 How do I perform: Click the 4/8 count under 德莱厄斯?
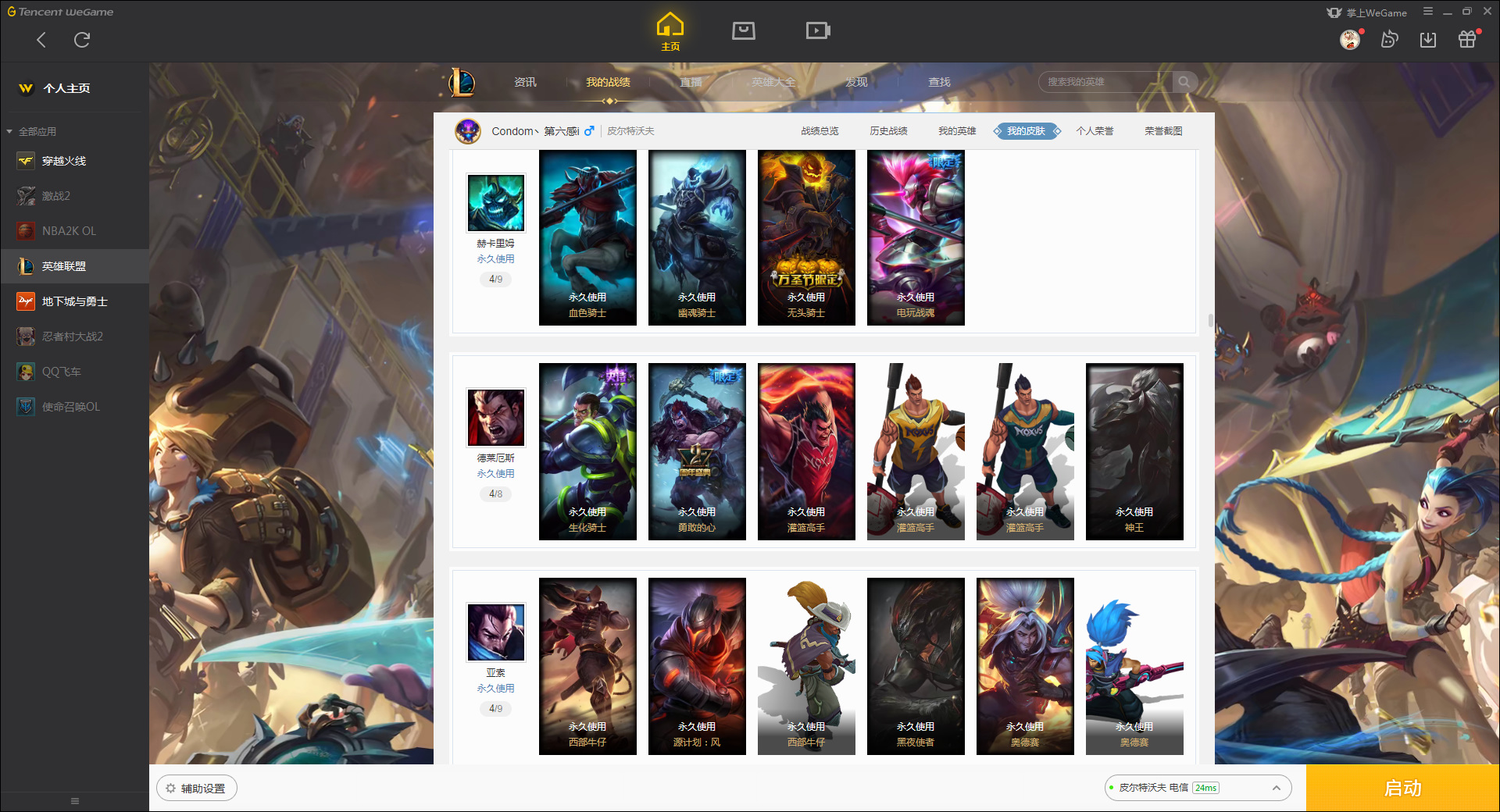(495, 493)
